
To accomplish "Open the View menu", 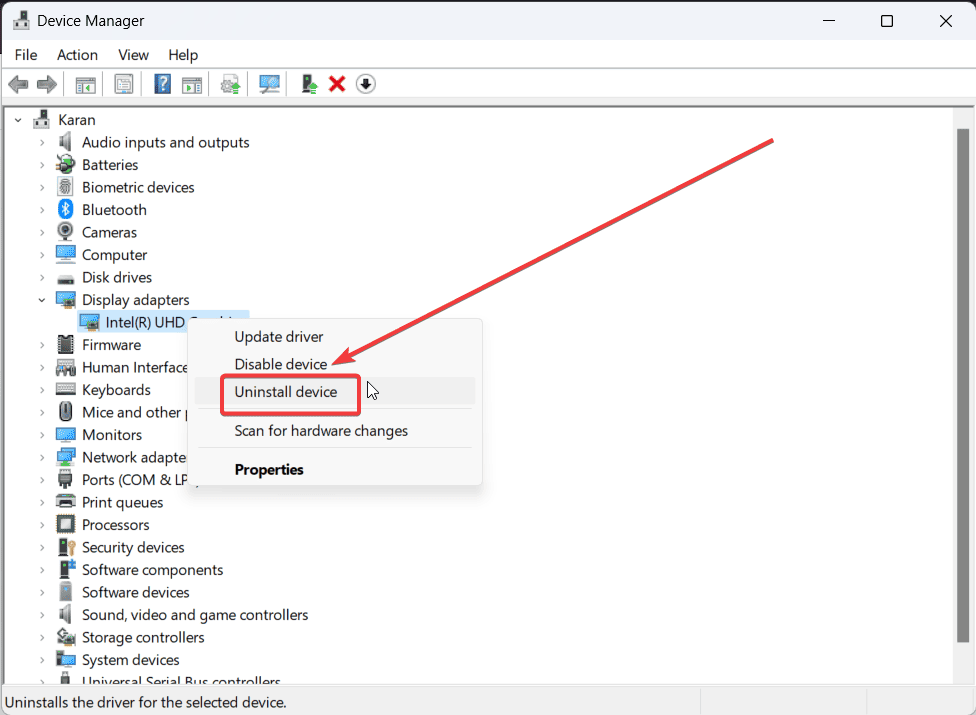I will click(x=133, y=55).
